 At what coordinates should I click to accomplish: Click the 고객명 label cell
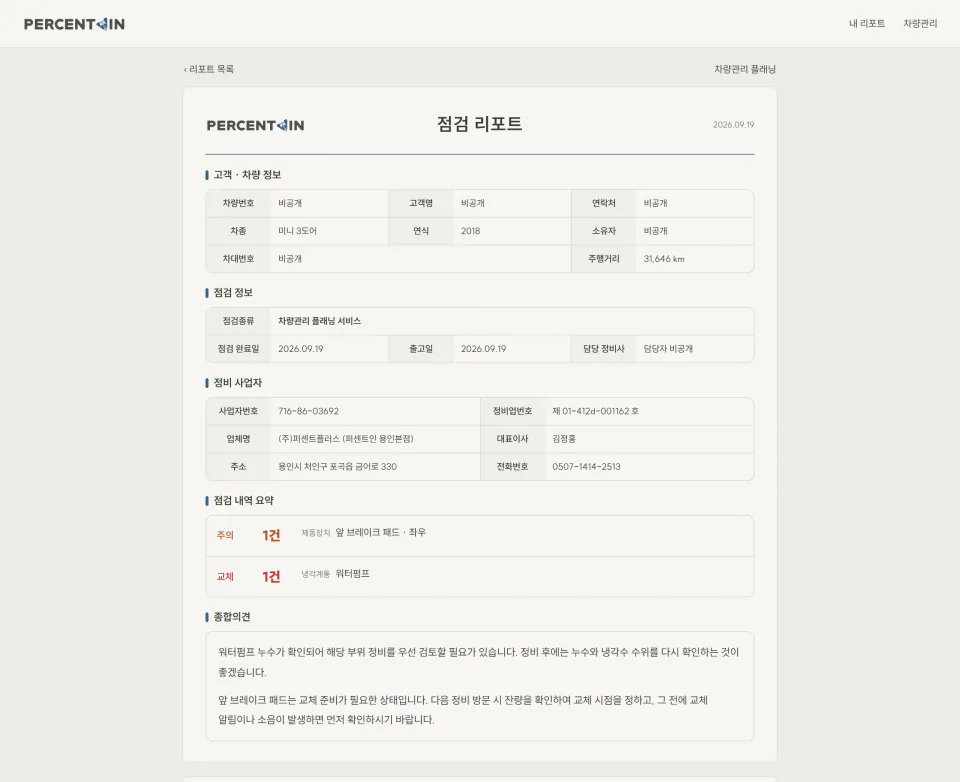421,203
